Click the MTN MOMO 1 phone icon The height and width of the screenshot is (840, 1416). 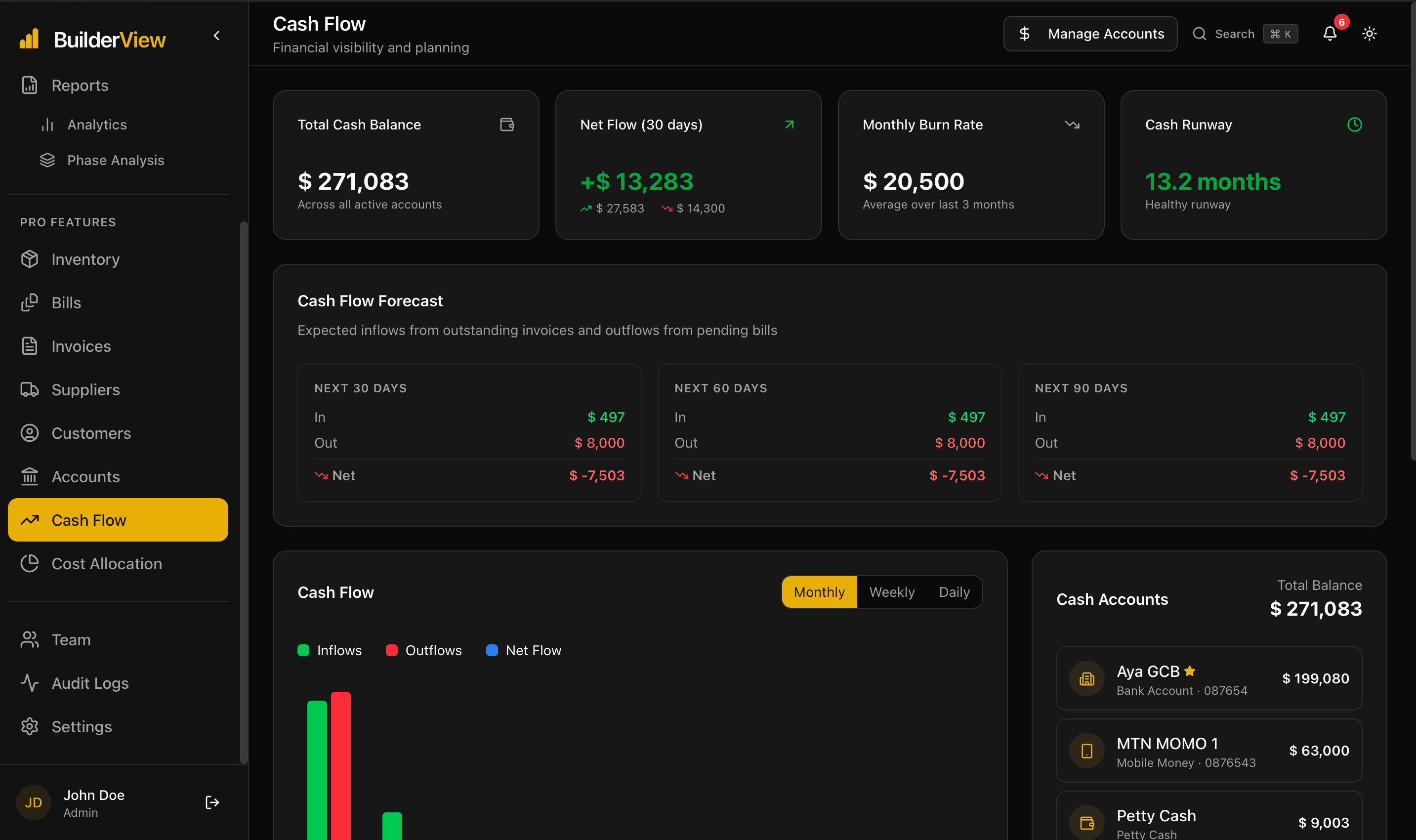pyautogui.click(x=1086, y=751)
